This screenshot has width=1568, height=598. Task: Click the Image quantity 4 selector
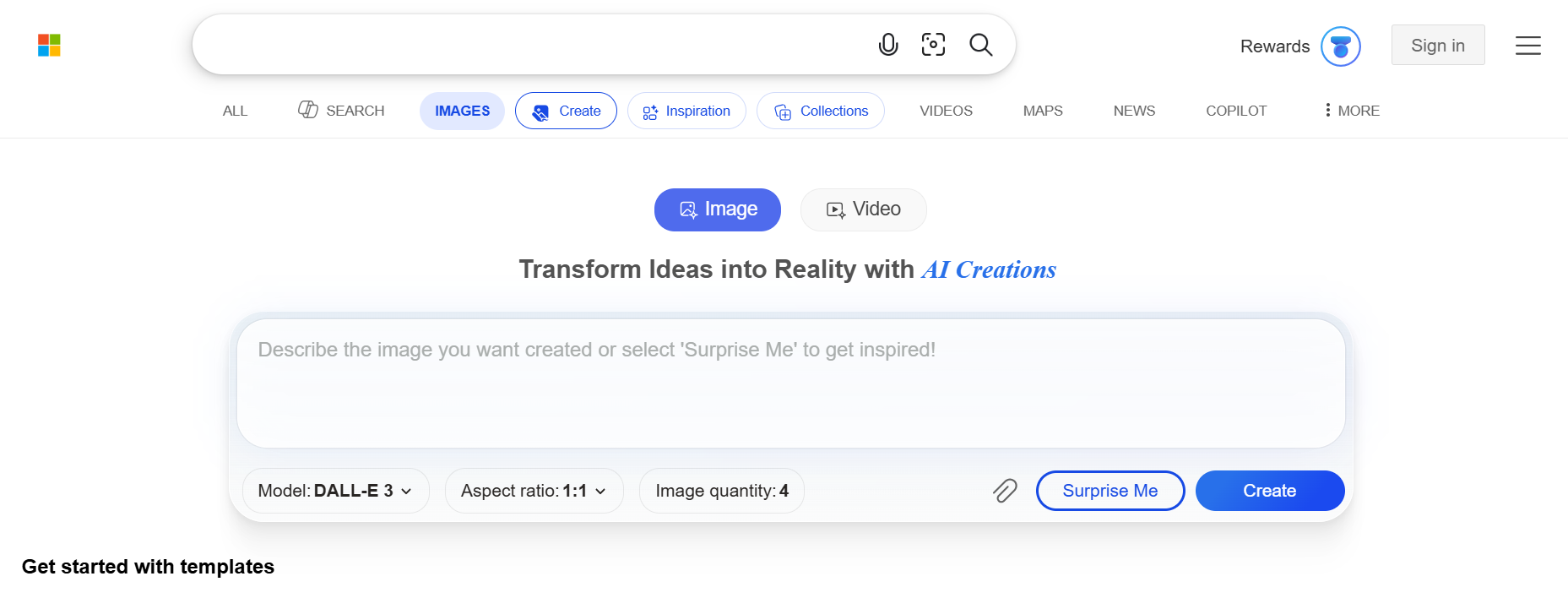click(x=722, y=491)
